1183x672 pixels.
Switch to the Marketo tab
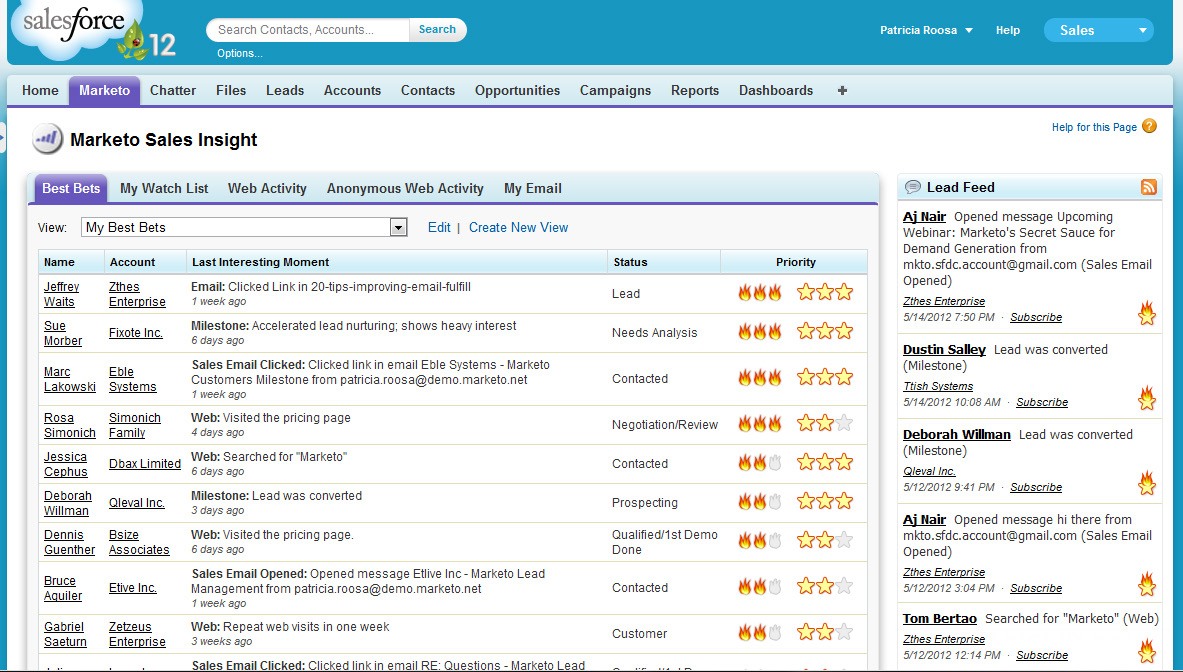(104, 91)
